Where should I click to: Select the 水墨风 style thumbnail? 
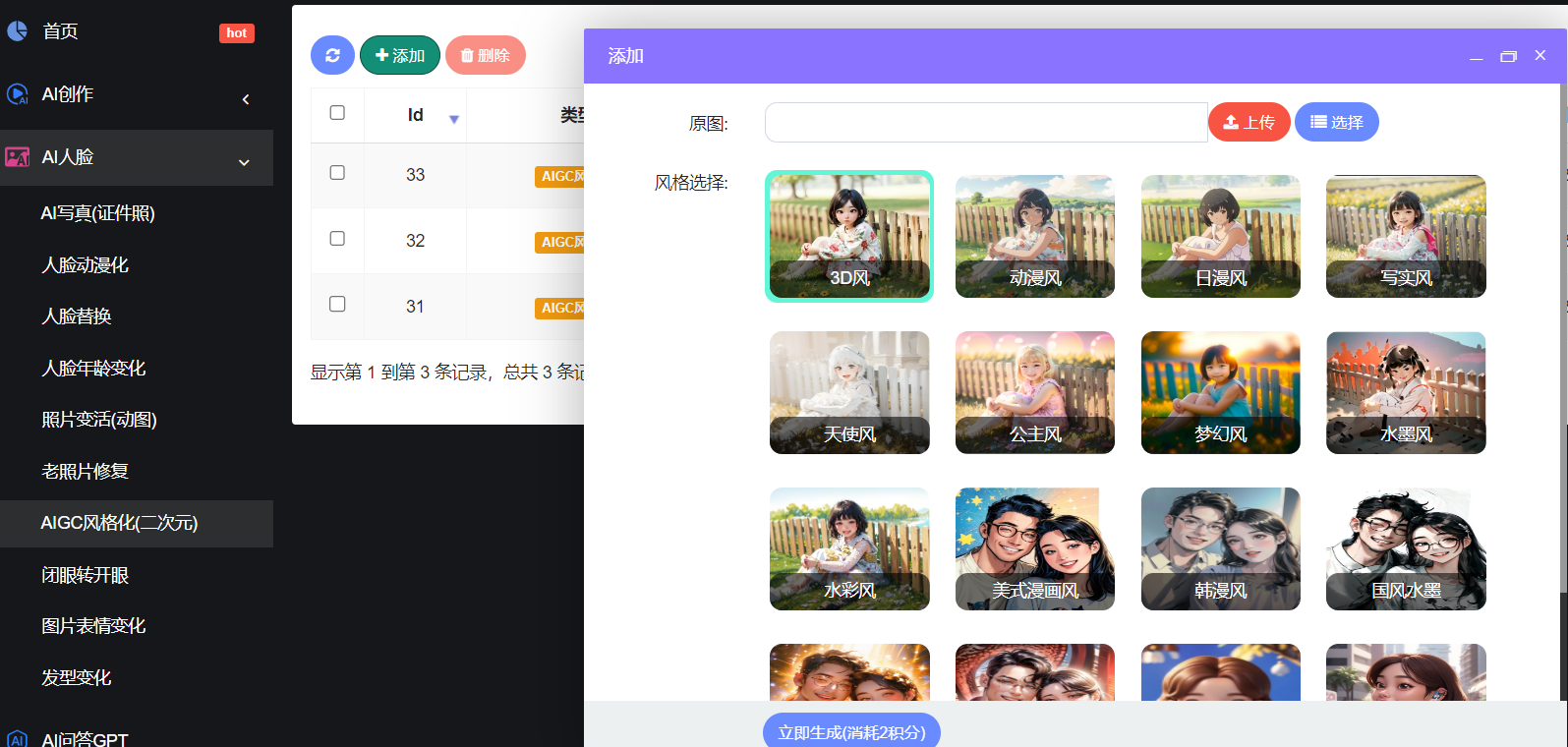[x=1406, y=392]
